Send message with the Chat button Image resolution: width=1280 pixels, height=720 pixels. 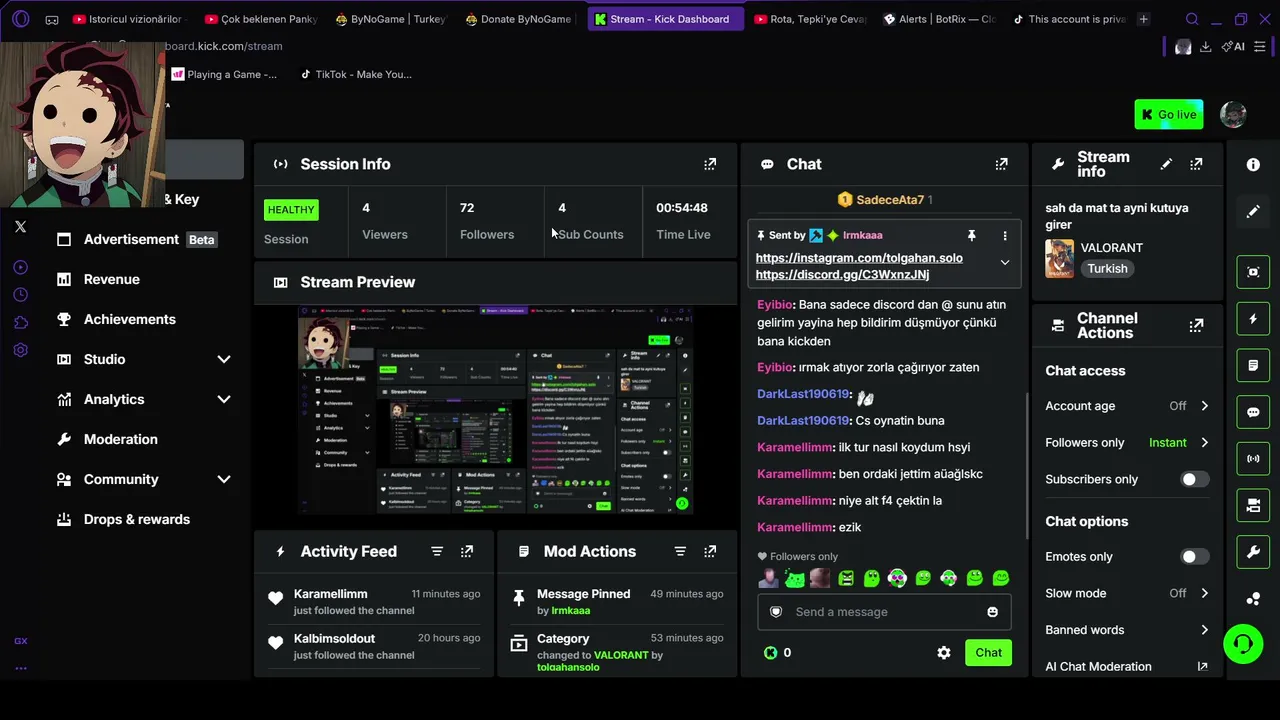989,653
